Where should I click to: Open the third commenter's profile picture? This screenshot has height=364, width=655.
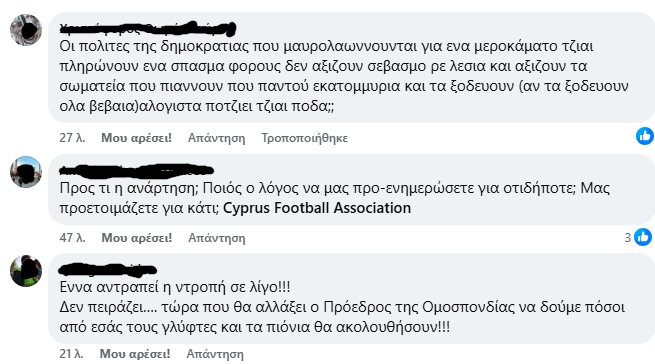click(26, 271)
